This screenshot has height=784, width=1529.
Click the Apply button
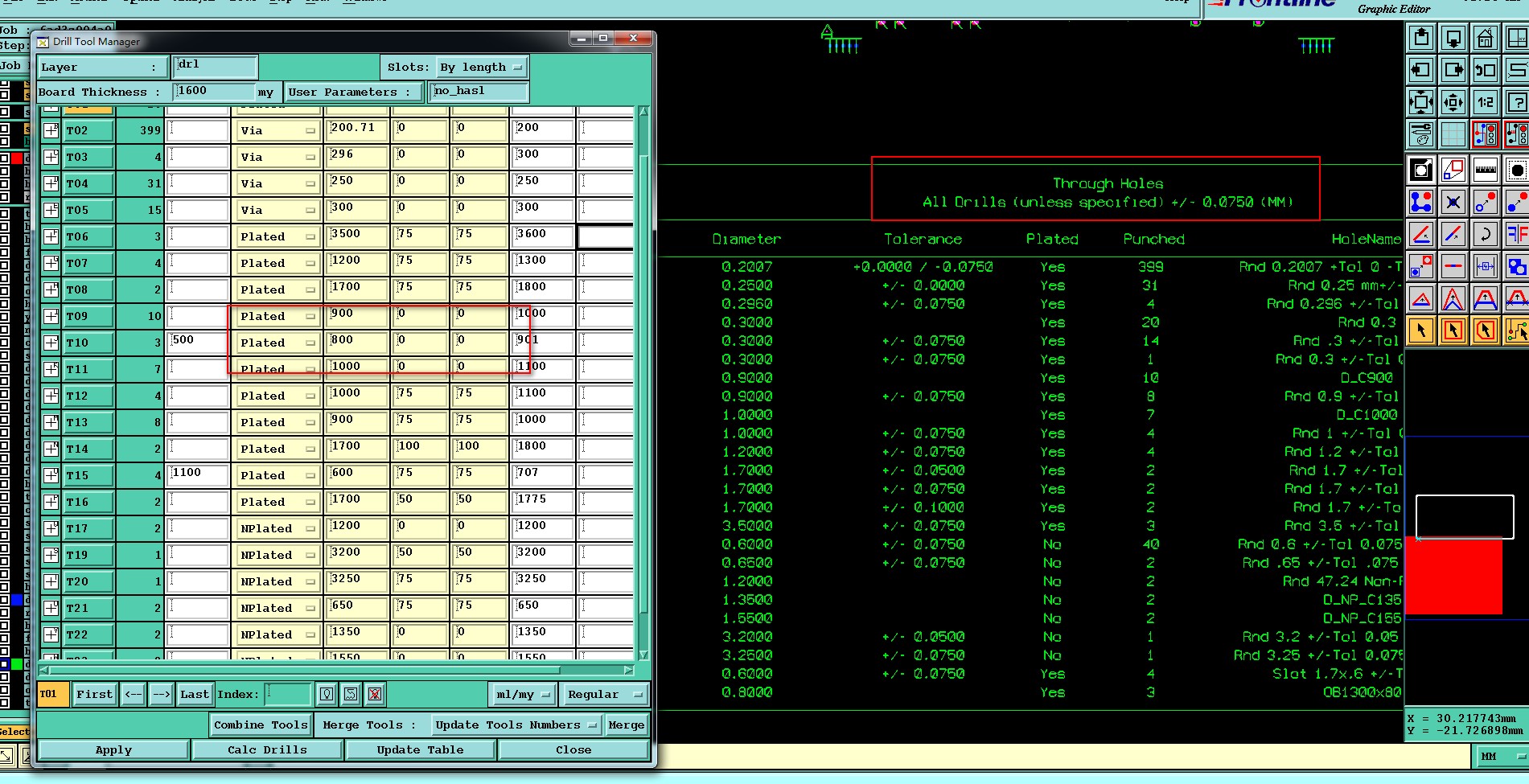pyautogui.click(x=113, y=749)
